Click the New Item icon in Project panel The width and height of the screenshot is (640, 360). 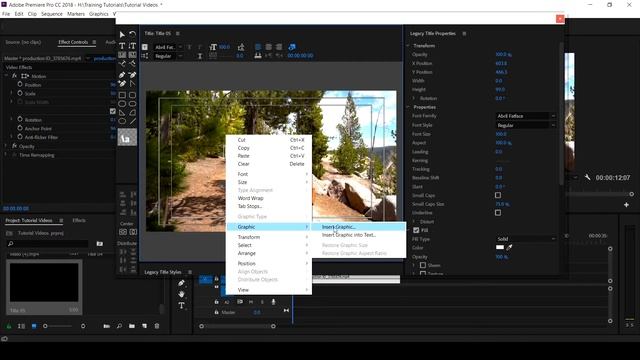(144, 326)
